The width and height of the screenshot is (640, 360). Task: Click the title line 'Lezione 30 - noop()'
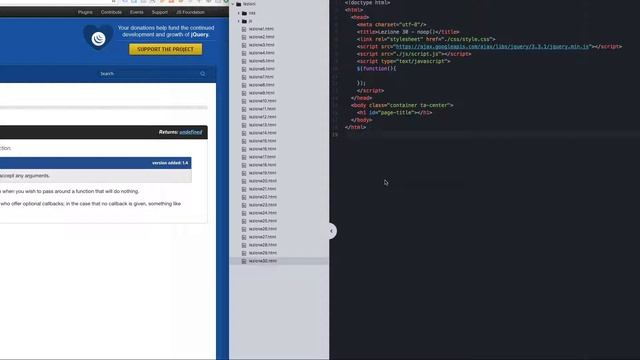(x=408, y=32)
